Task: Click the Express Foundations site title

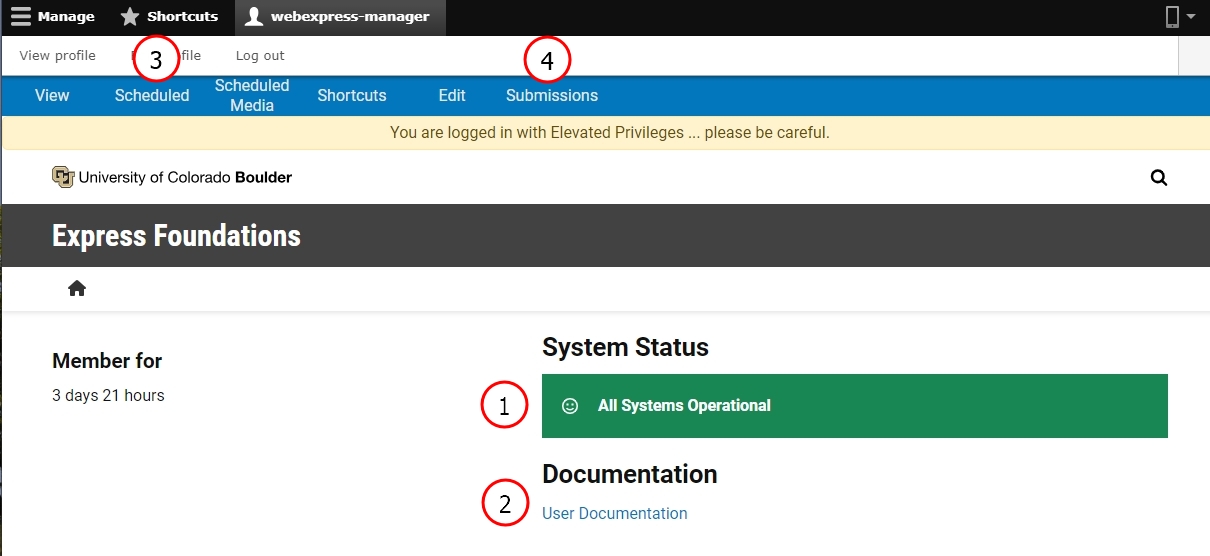Action: pyautogui.click(x=176, y=236)
